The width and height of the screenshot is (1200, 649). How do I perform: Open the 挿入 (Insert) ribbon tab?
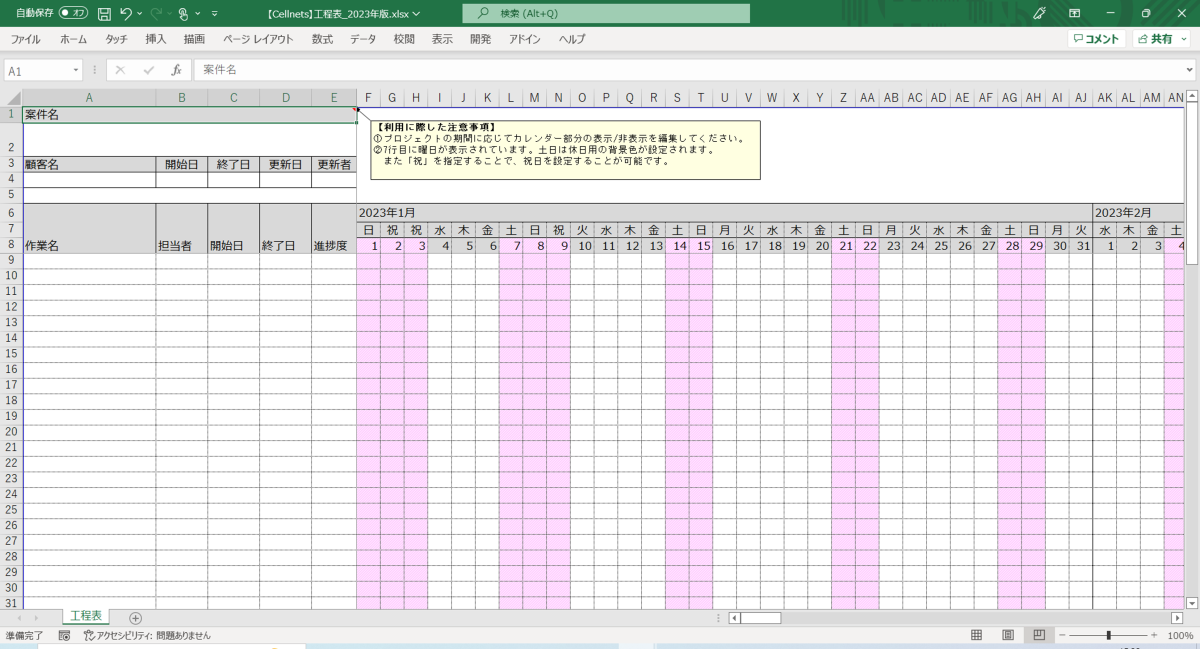click(x=156, y=39)
